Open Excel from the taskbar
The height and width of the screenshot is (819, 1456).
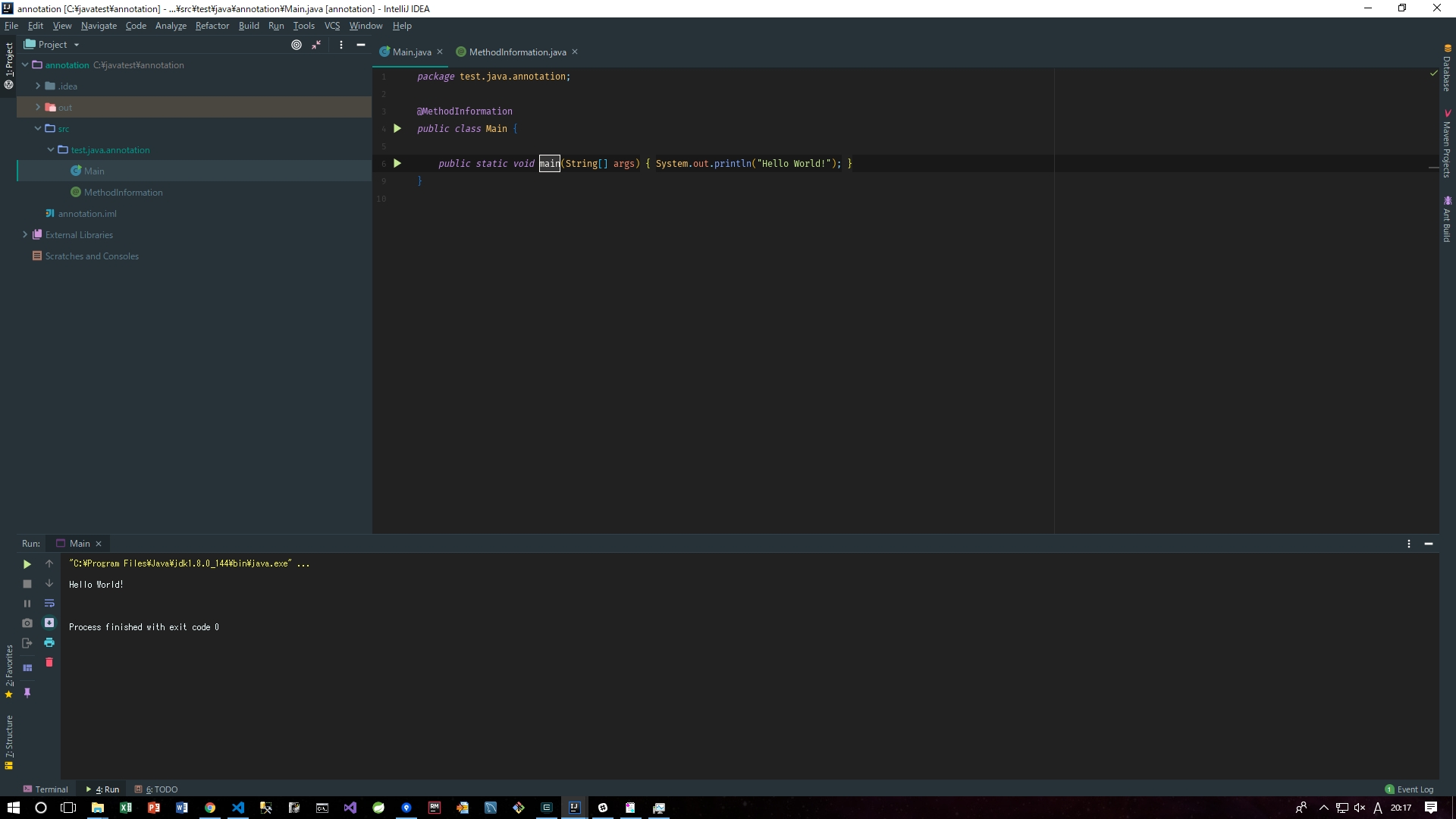pyautogui.click(x=126, y=808)
